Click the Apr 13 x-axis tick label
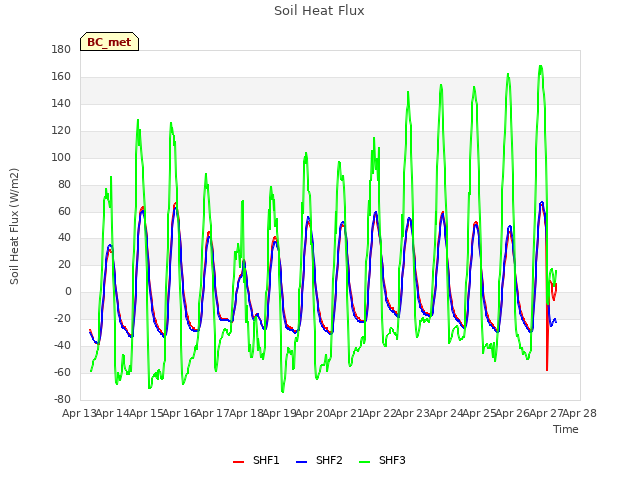 pos(79,413)
